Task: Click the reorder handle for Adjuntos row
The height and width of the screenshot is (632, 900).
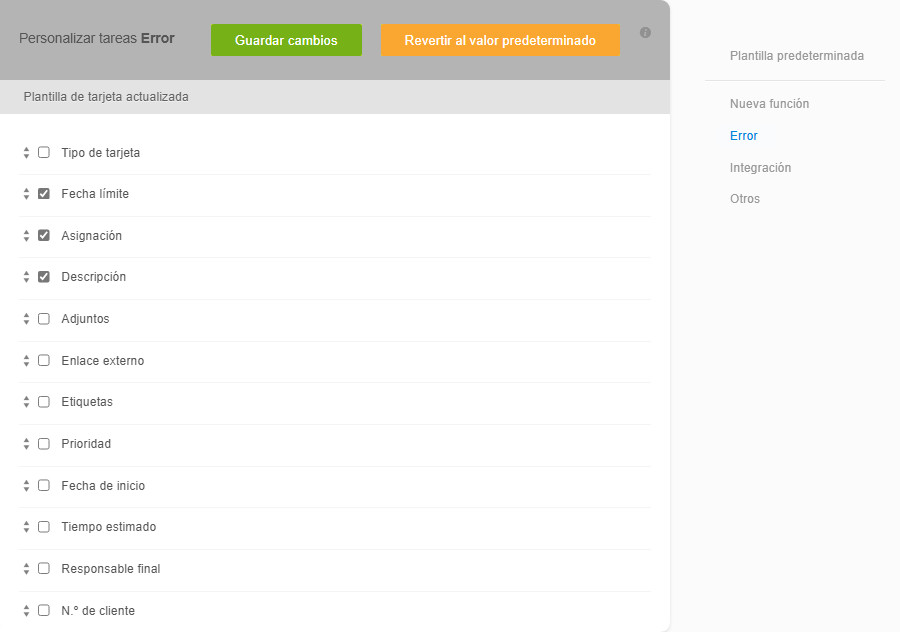Action: pos(26,319)
